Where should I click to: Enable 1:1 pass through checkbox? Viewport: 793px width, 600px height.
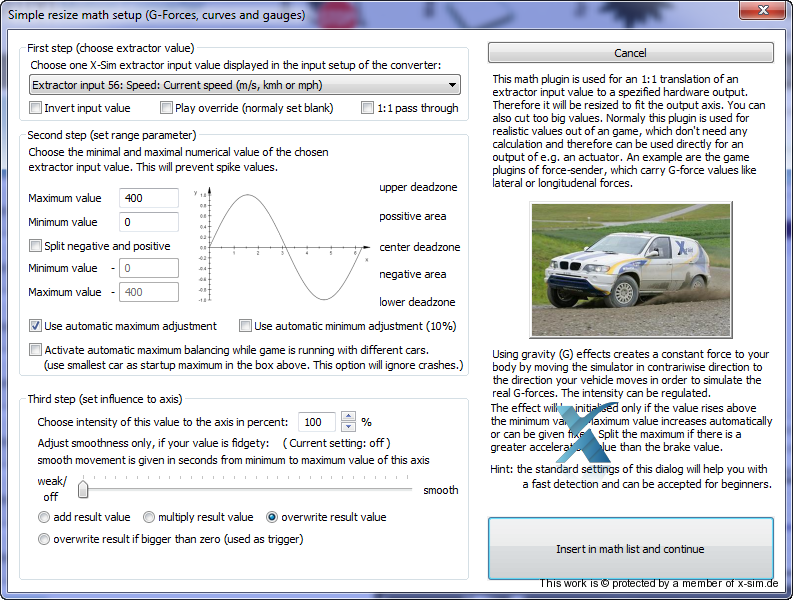369,108
